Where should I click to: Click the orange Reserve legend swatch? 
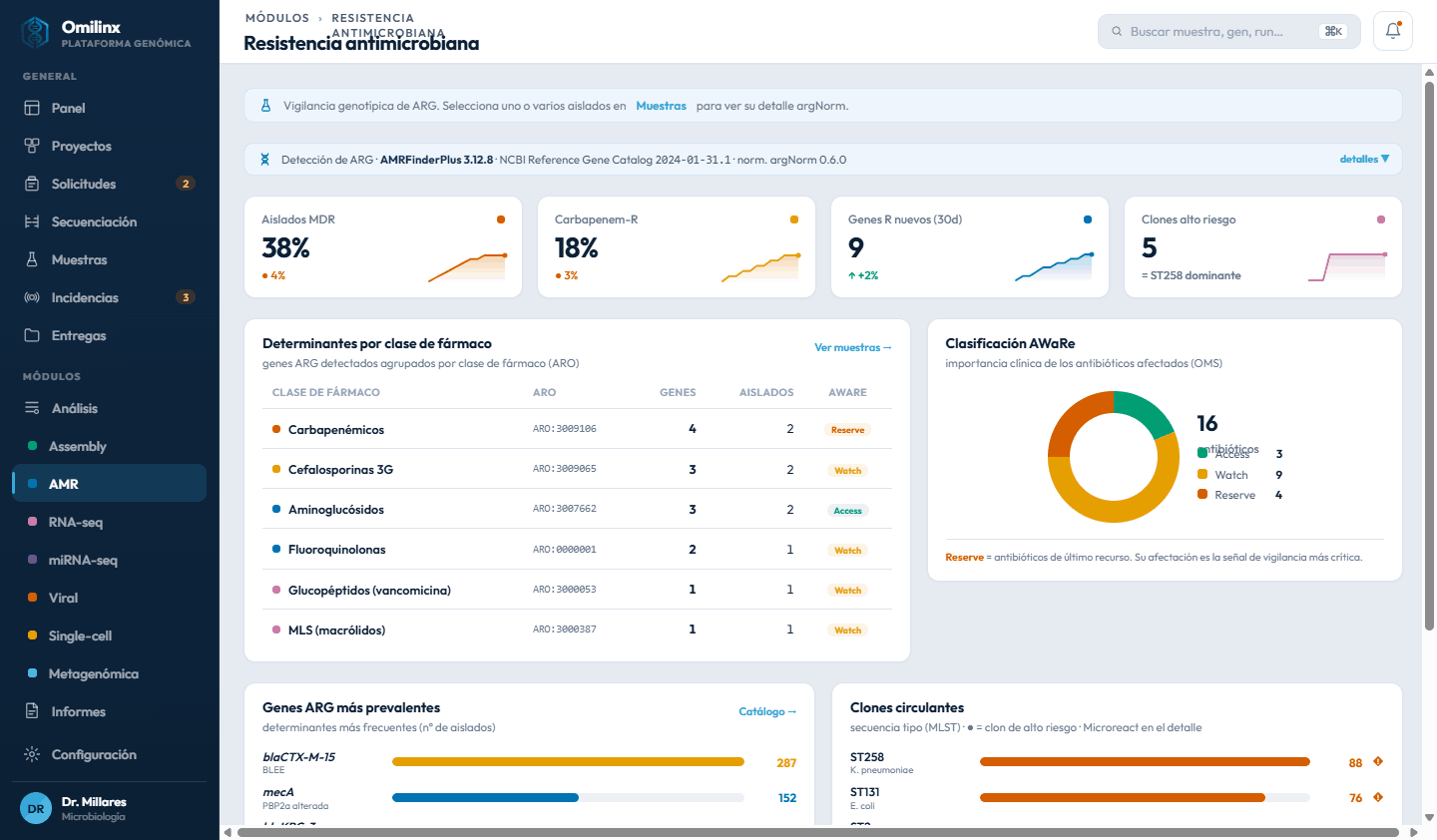(1202, 495)
